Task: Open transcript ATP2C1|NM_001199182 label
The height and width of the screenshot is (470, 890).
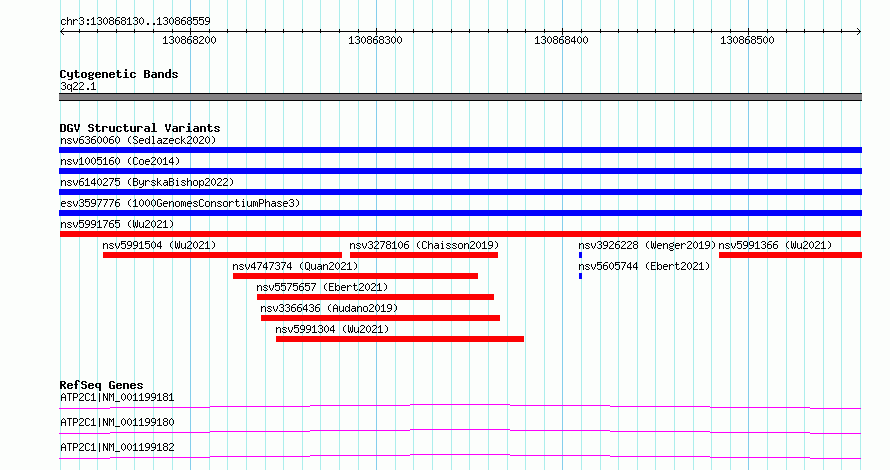Action: [x=117, y=447]
